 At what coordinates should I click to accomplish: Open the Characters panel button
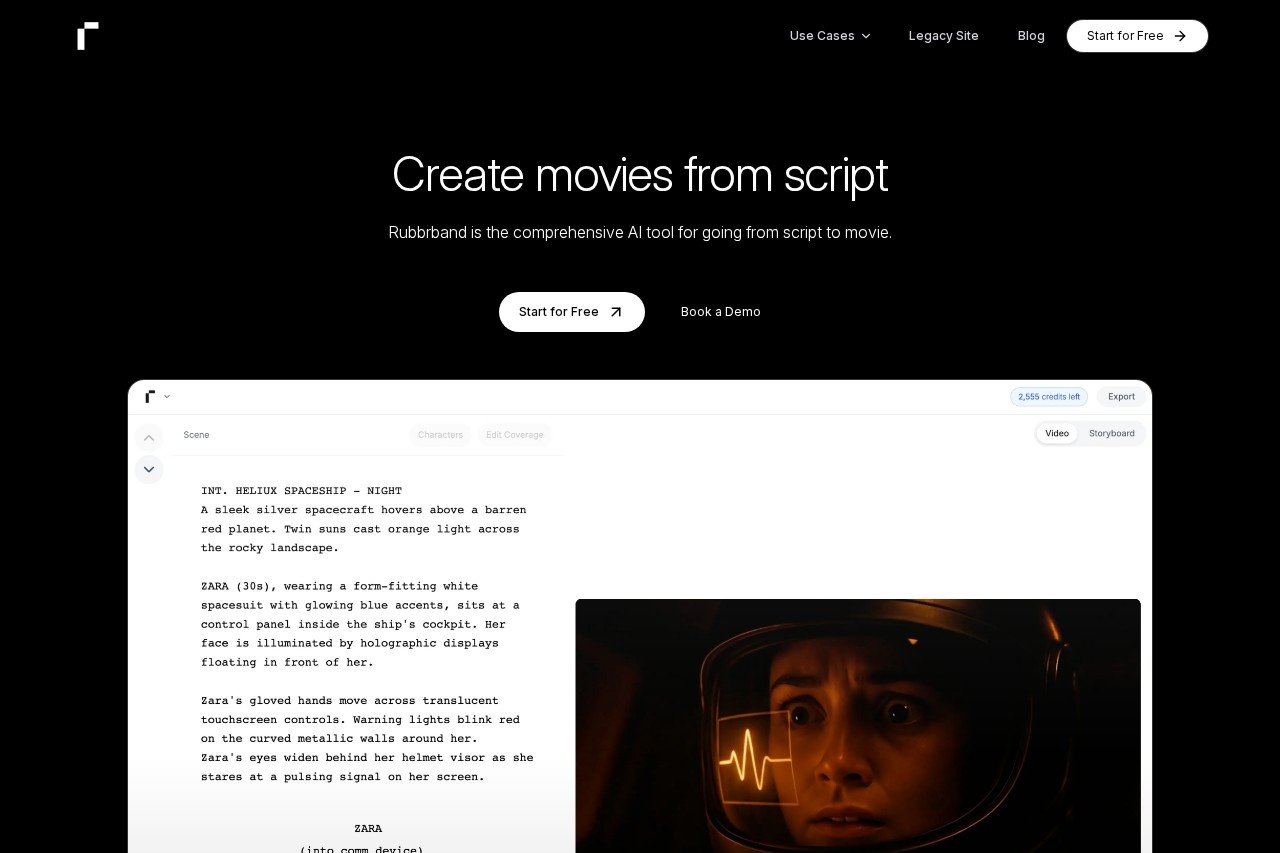click(440, 435)
